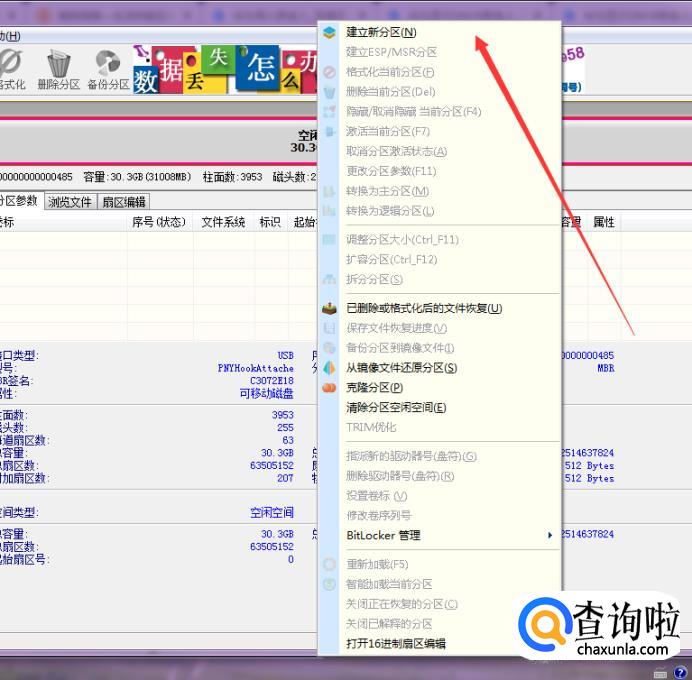Screen dimensions: 692x680
Task: Switch to 浏览文件 tab
Action: click(70, 202)
